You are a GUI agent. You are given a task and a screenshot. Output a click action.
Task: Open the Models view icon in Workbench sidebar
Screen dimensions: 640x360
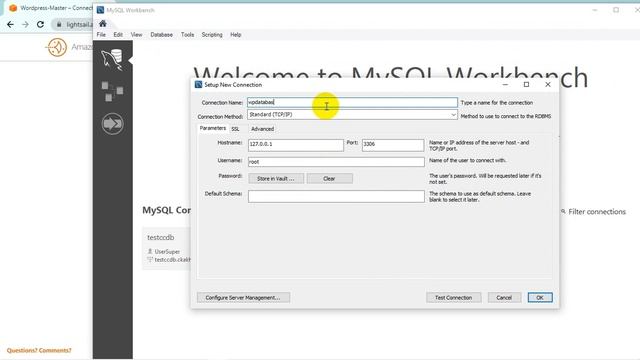112,91
